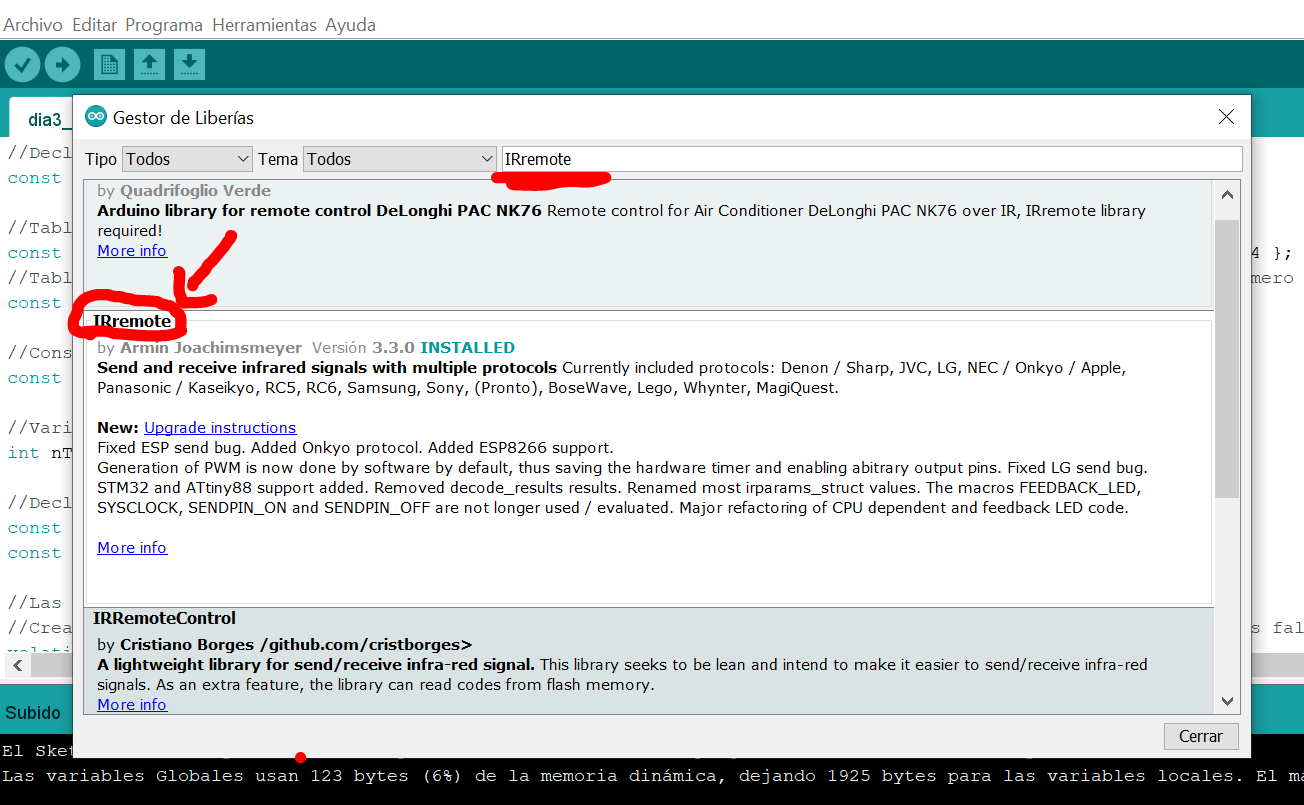This screenshot has height=805, width=1304.
Task: Click the Verify checkmark toolbar icon
Action: 22,65
